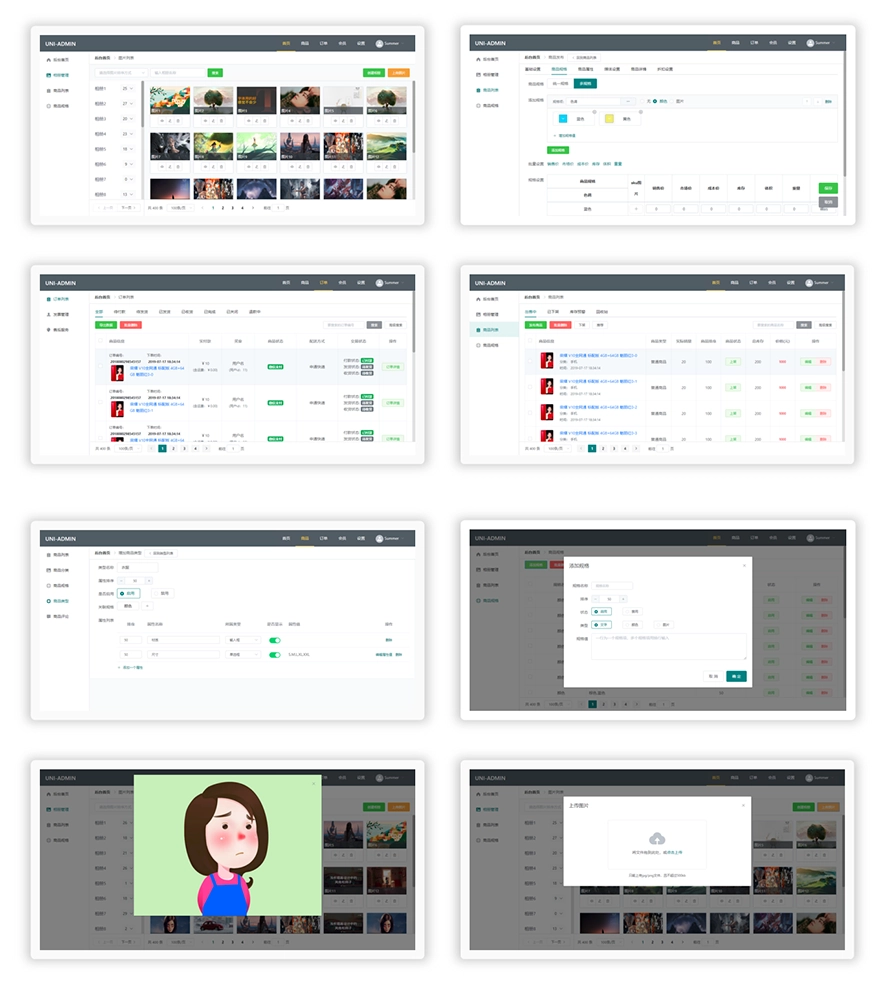This screenshot has width=880, height=990.
Task: Select the second status tab in the order list
Action: pos(119,312)
